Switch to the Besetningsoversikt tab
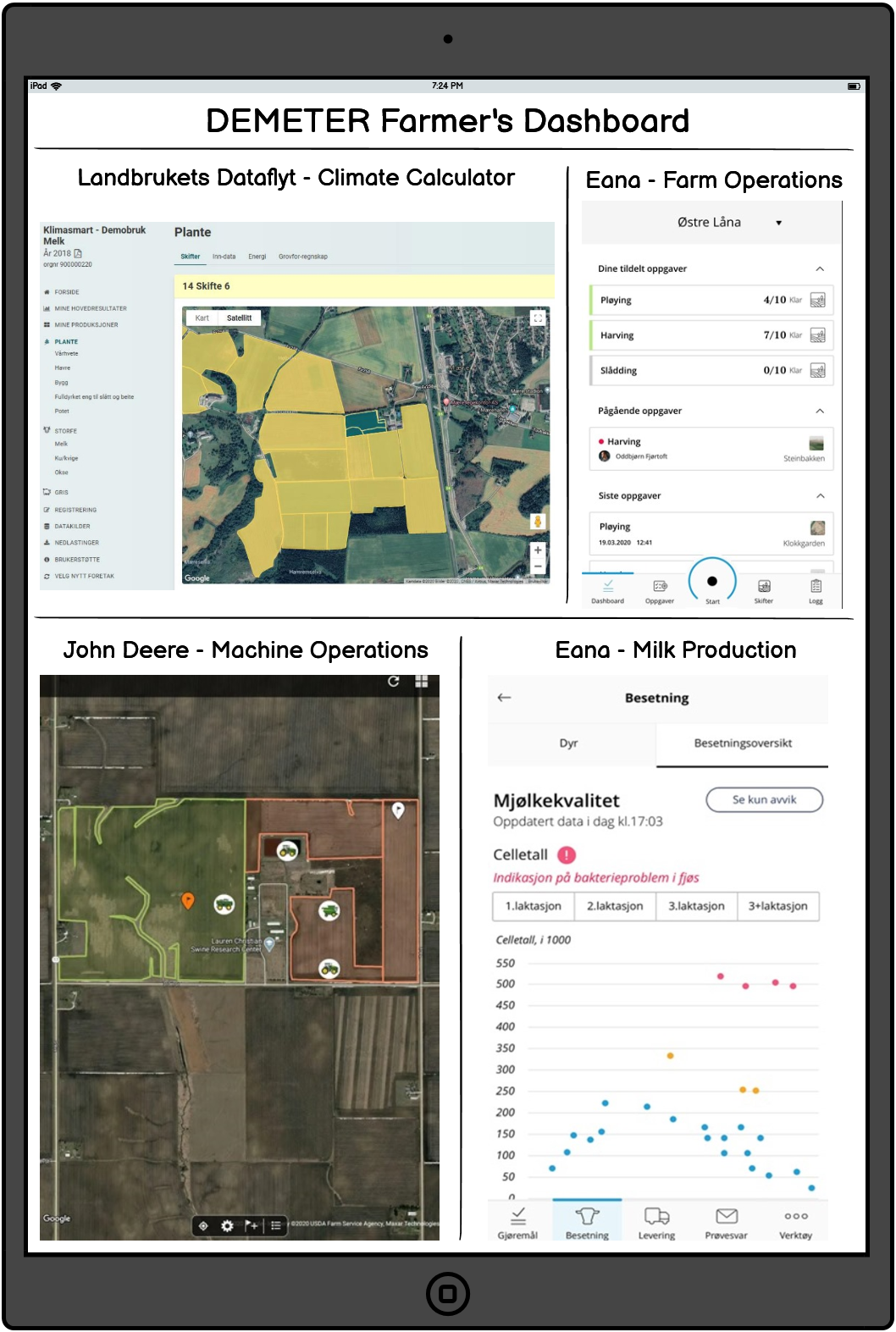 [x=743, y=743]
